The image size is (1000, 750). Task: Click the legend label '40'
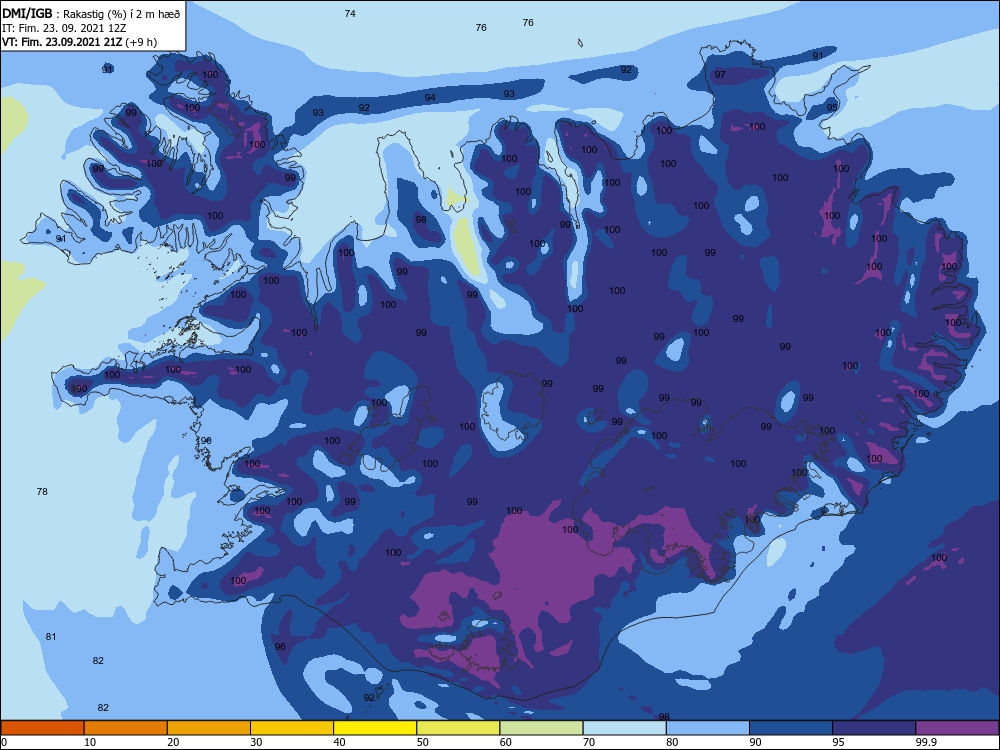tap(339, 742)
